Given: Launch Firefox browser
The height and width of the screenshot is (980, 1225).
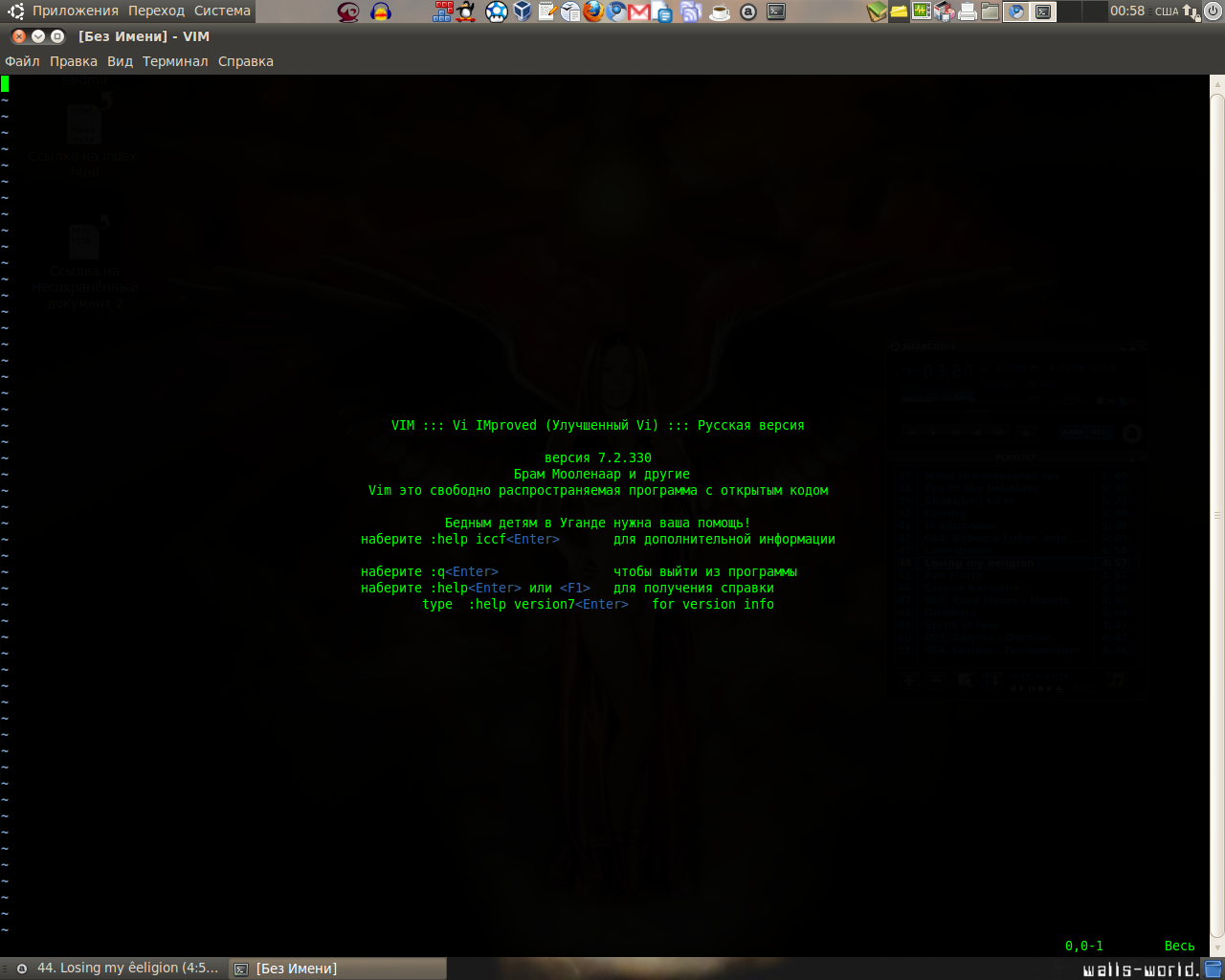Looking at the screenshot, I should [593, 11].
